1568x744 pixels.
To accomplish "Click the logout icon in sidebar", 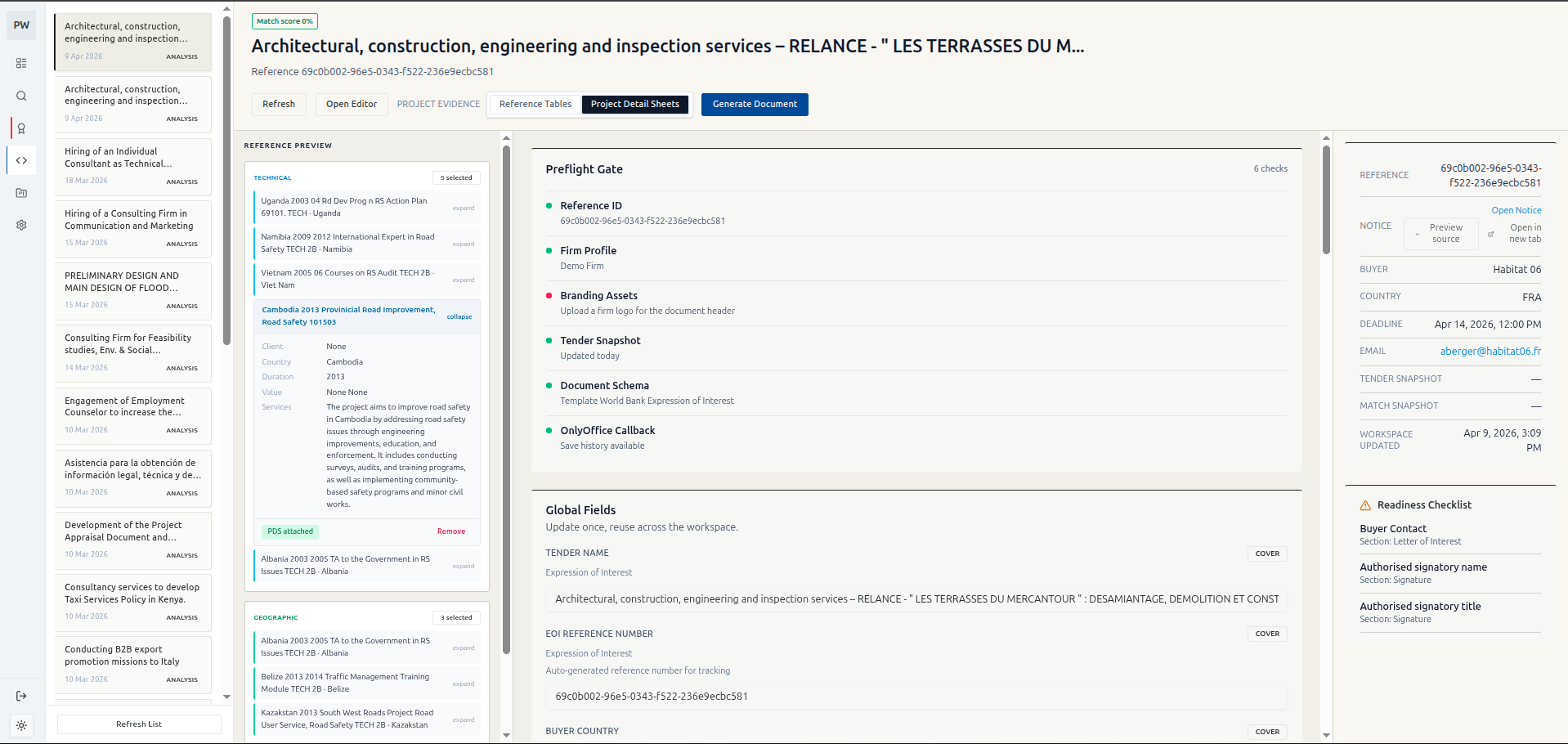I will pyautogui.click(x=21, y=696).
